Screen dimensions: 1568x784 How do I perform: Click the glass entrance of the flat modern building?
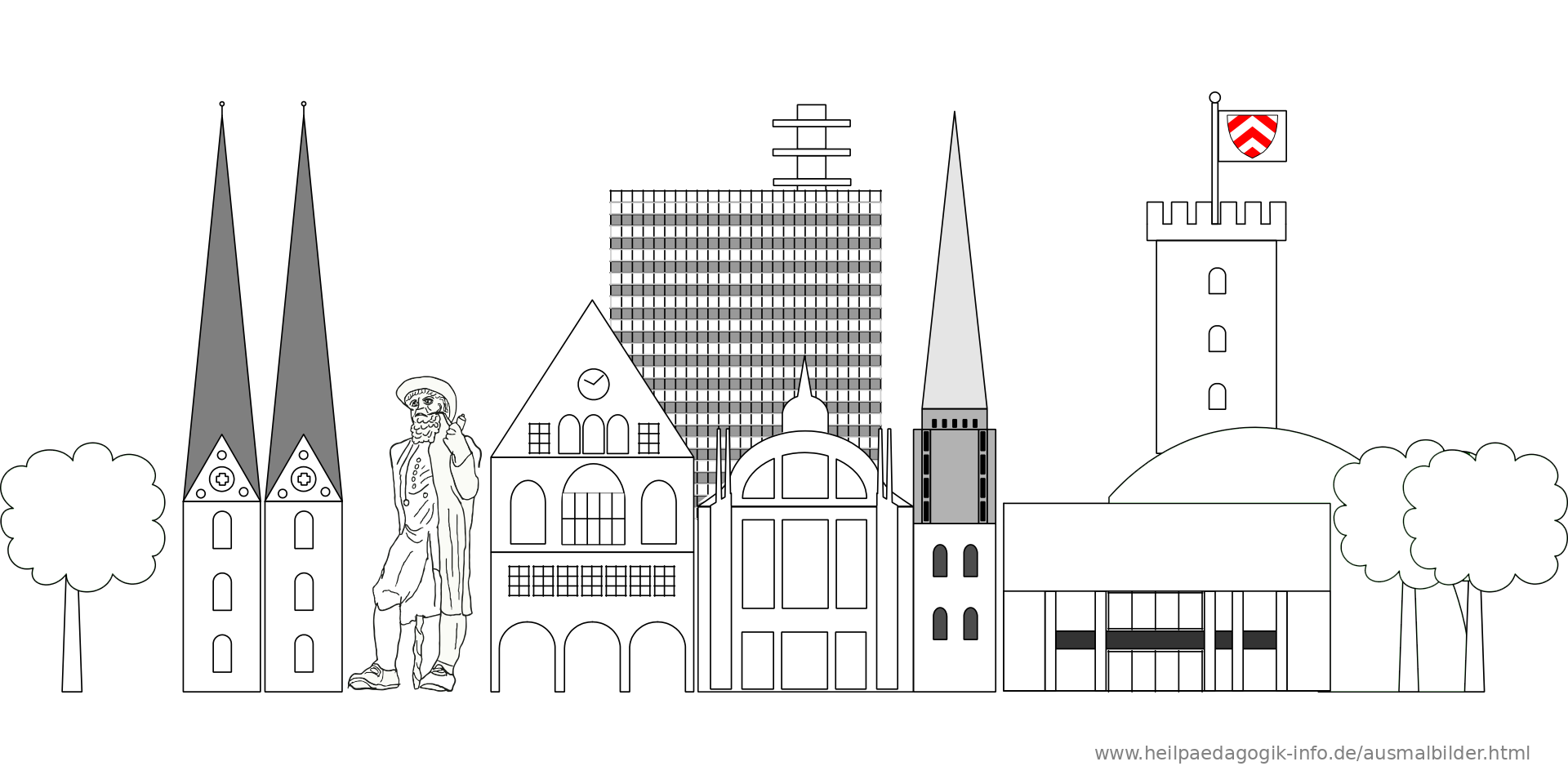1155,641
